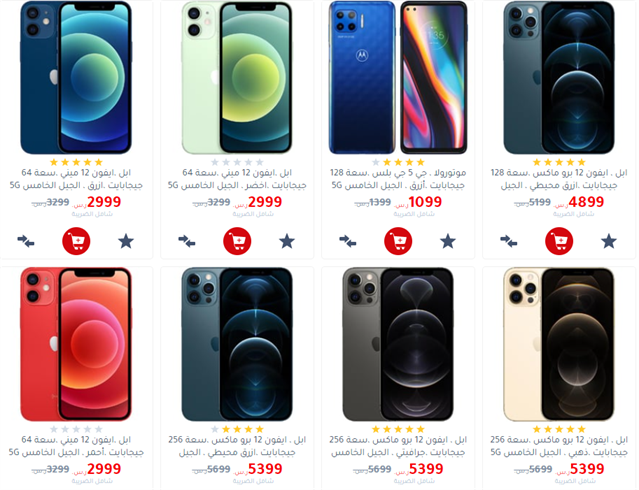Click the gold iPhone 12 Pro Max 256GB title

(559, 446)
